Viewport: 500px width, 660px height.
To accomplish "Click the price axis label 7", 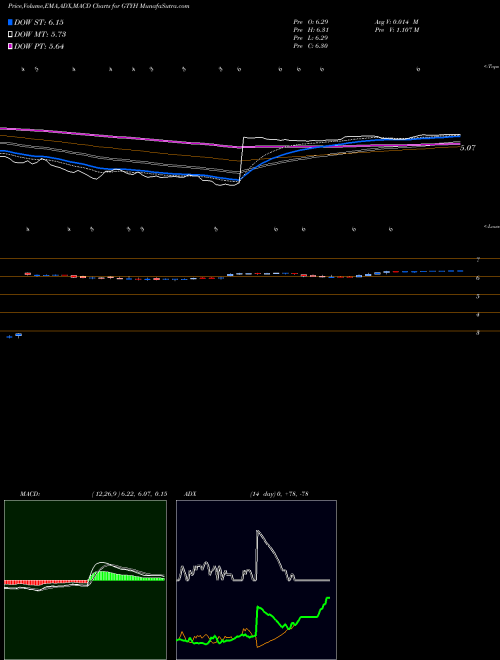I will coord(478,260).
